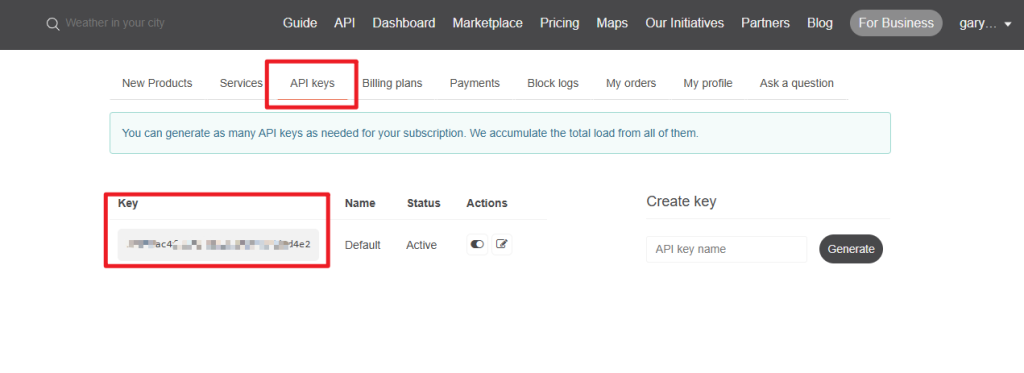Switch to the Payments tab
Screen dimensions: 1024x373
click(x=475, y=83)
